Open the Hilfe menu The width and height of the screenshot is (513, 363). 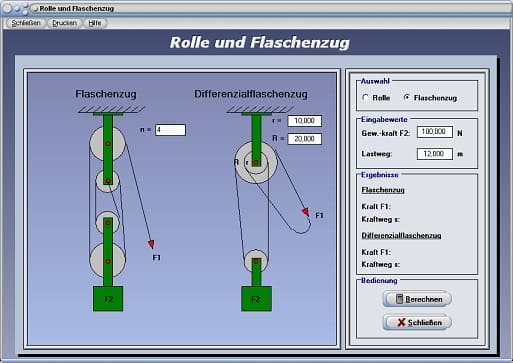tap(95, 23)
